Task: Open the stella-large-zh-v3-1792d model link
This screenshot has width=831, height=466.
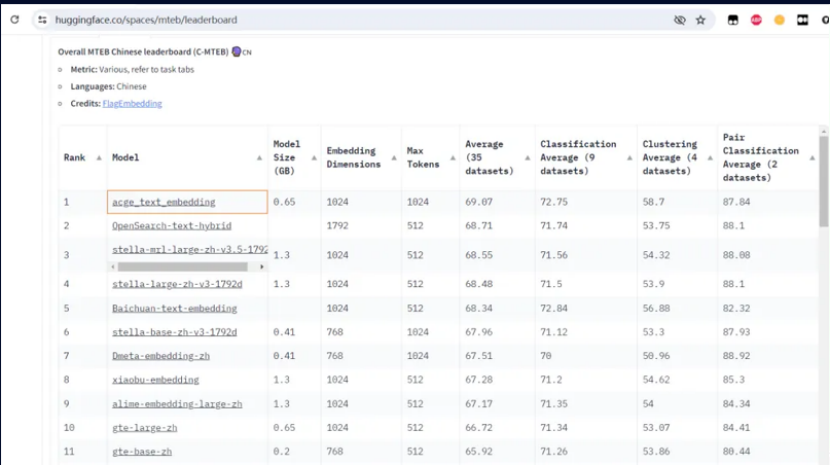Action: (177, 284)
